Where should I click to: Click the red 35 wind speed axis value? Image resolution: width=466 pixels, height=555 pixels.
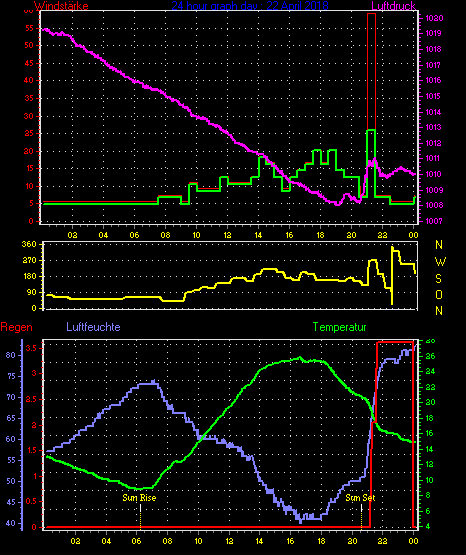click(29, 98)
